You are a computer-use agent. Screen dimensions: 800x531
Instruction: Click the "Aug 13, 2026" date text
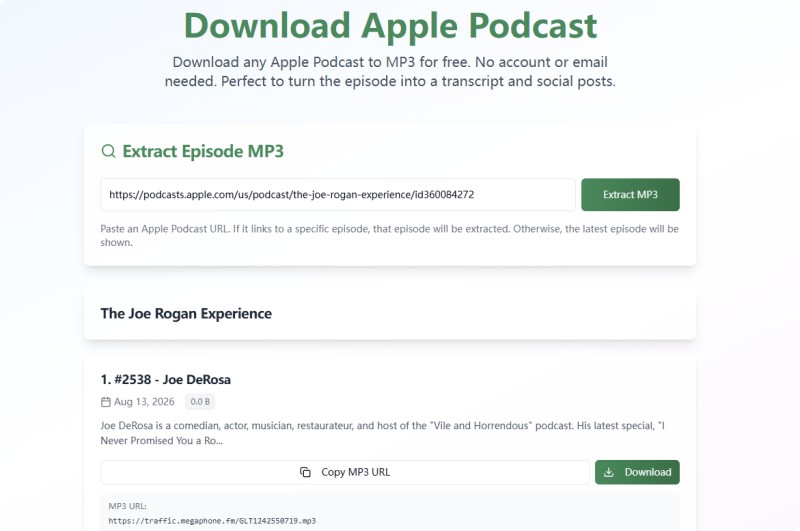pyautogui.click(x=144, y=402)
